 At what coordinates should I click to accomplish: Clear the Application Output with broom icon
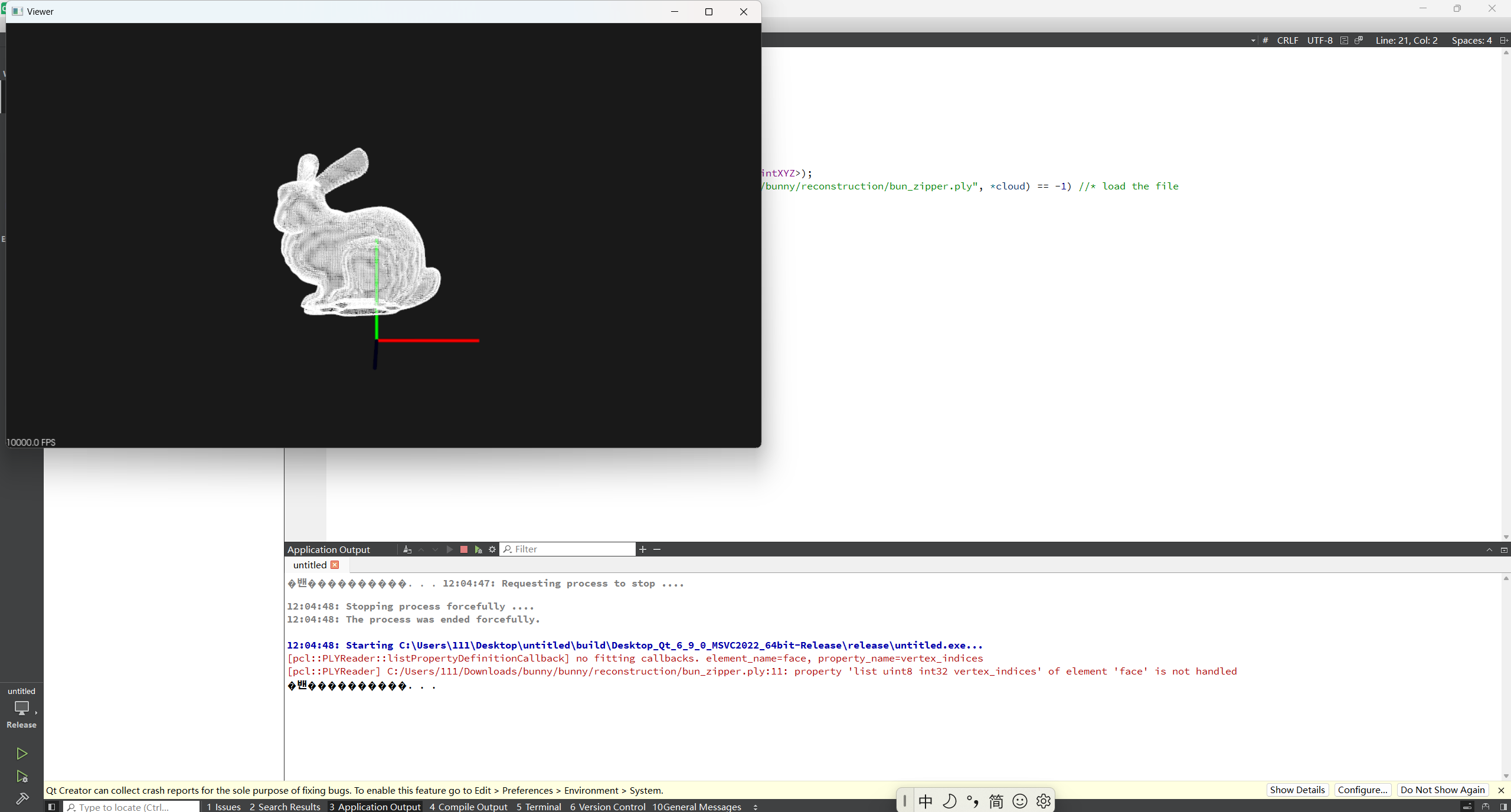pos(407,549)
